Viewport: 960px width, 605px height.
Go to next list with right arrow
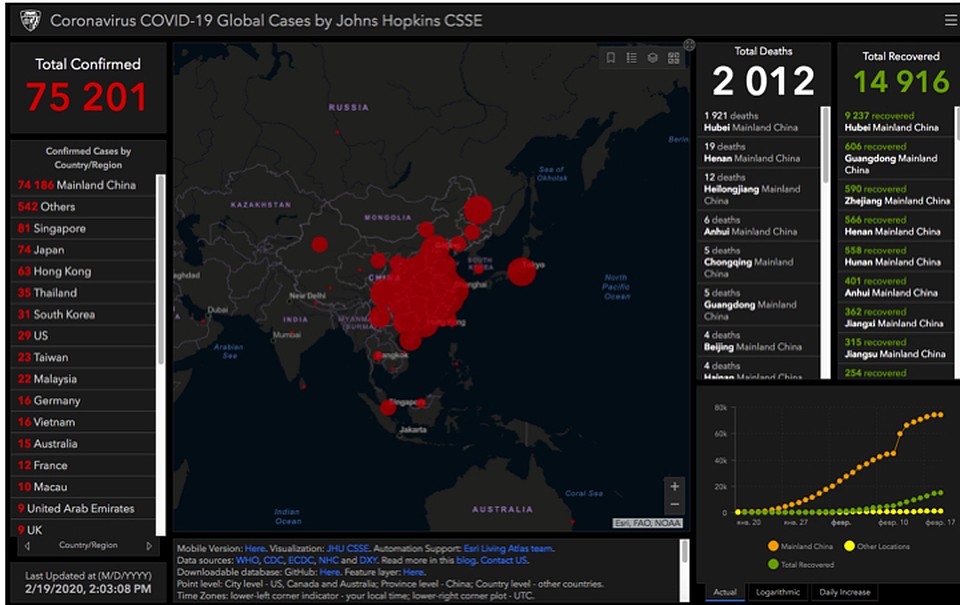pyautogui.click(x=149, y=546)
